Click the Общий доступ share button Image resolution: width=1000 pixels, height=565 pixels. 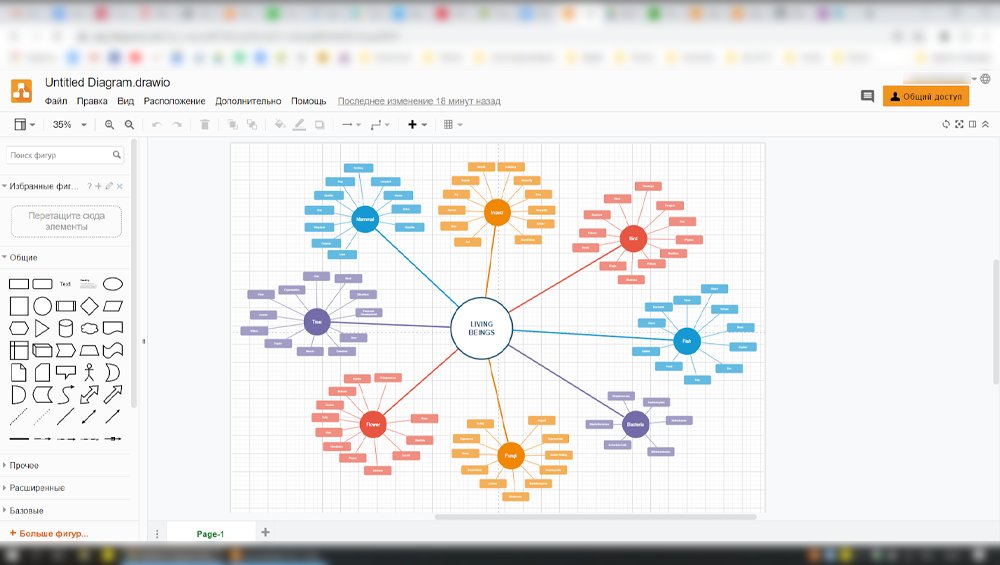point(925,97)
